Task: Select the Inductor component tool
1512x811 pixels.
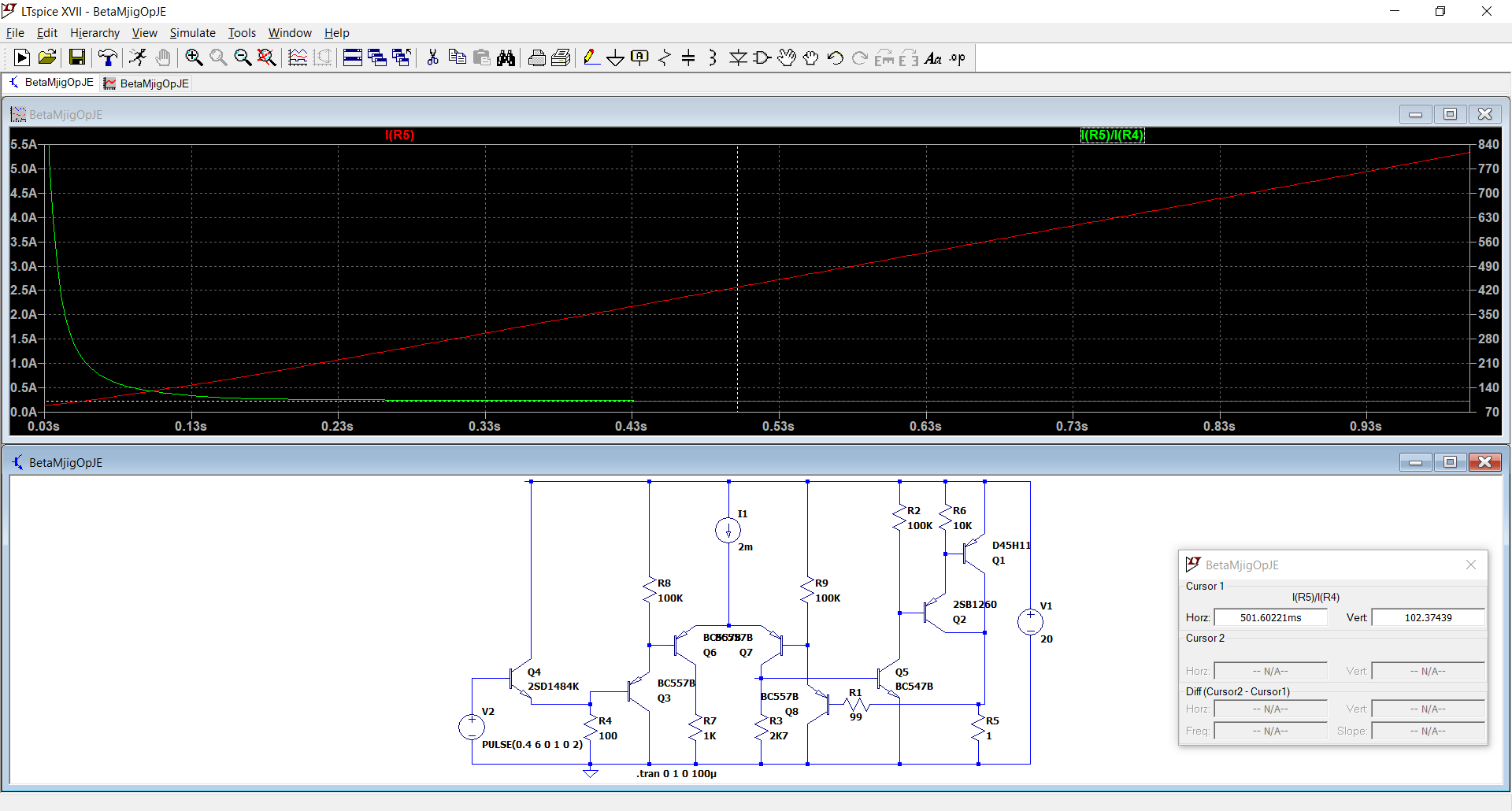Action: (713, 57)
